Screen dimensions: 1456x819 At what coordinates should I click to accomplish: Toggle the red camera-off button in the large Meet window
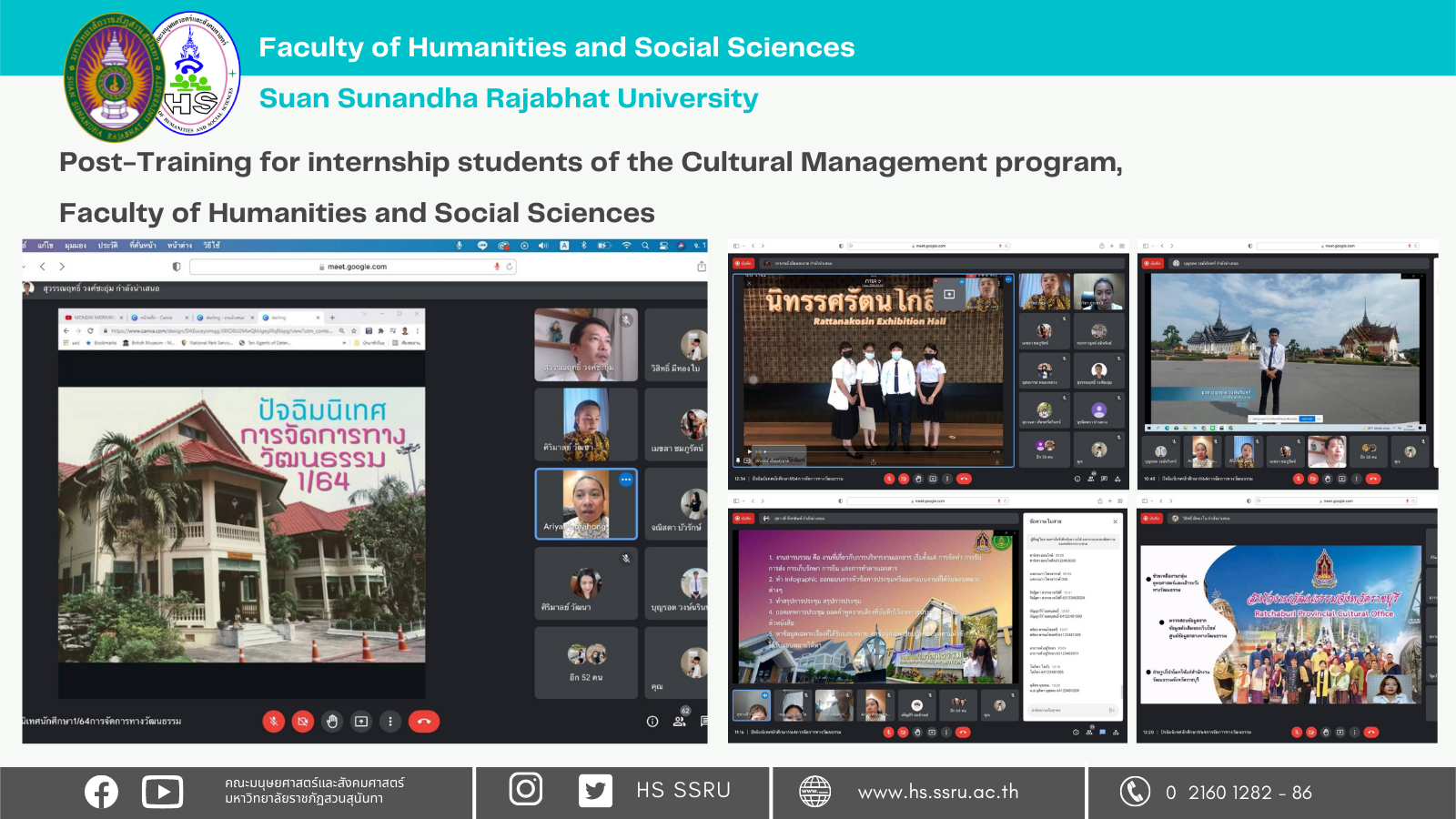click(x=303, y=722)
